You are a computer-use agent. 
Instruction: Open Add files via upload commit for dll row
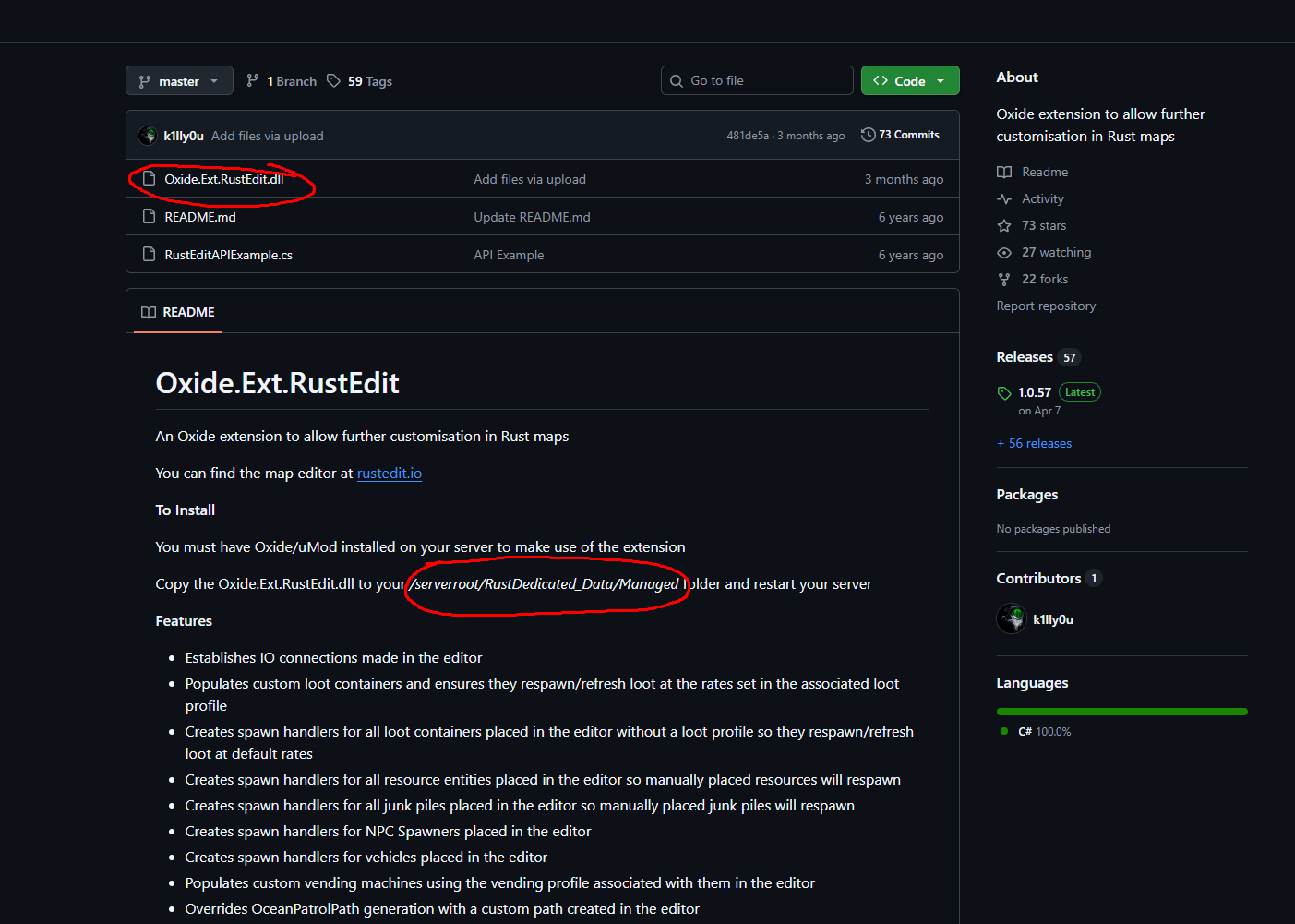(530, 179)
